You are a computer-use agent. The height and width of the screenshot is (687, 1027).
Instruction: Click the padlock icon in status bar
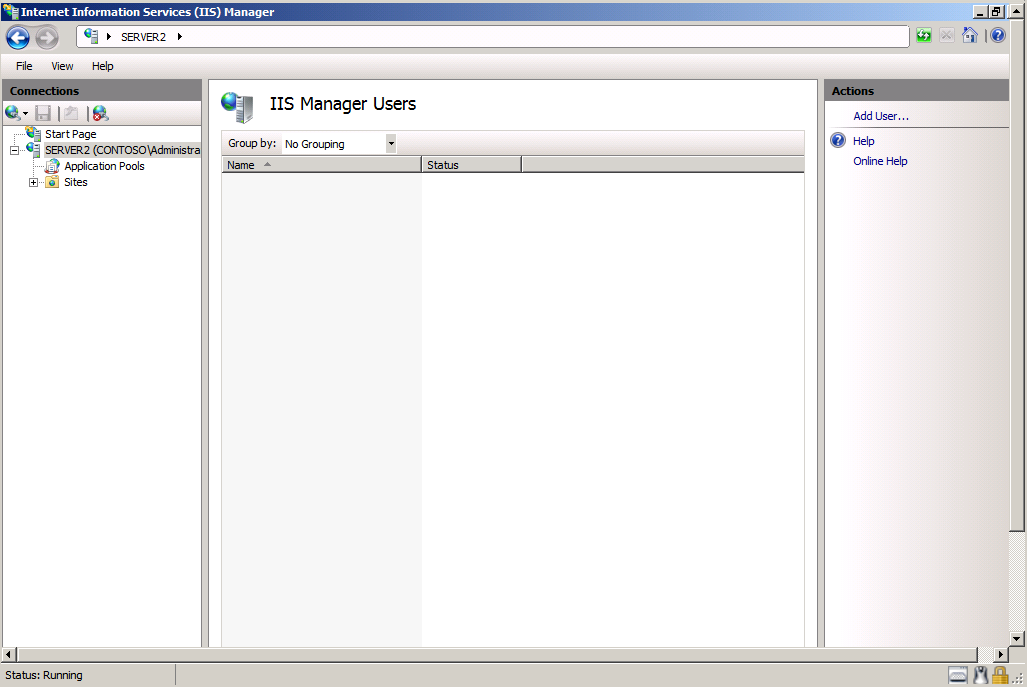pos(999,675)
